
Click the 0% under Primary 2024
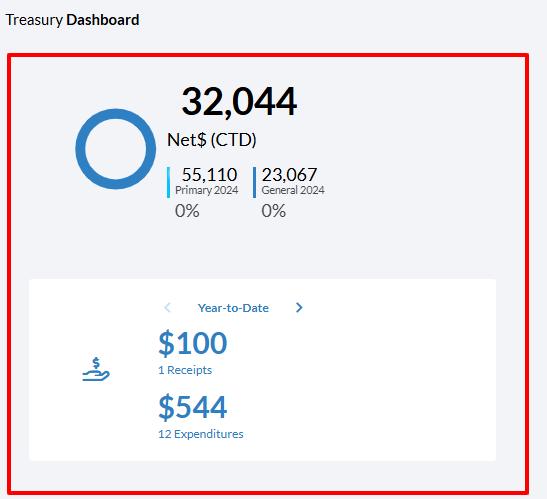pyautogui.click(x=187, y=211)
